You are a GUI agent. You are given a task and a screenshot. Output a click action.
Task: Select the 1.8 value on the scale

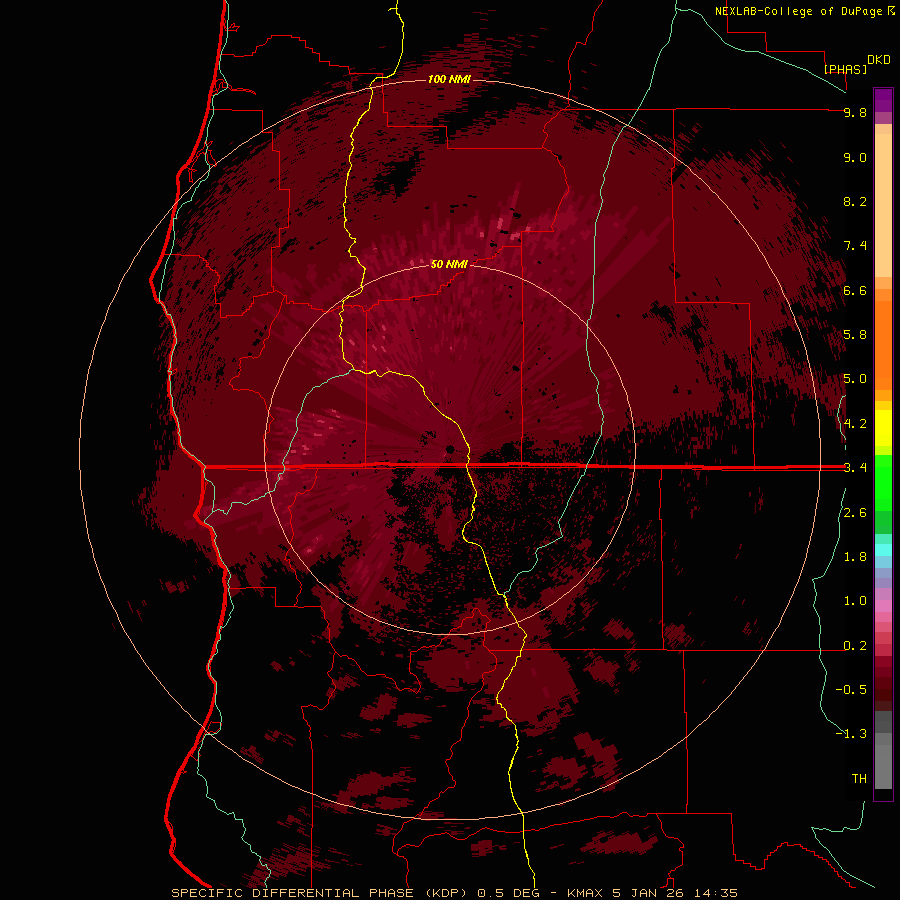pyautogui.click(x=855, y=557)
